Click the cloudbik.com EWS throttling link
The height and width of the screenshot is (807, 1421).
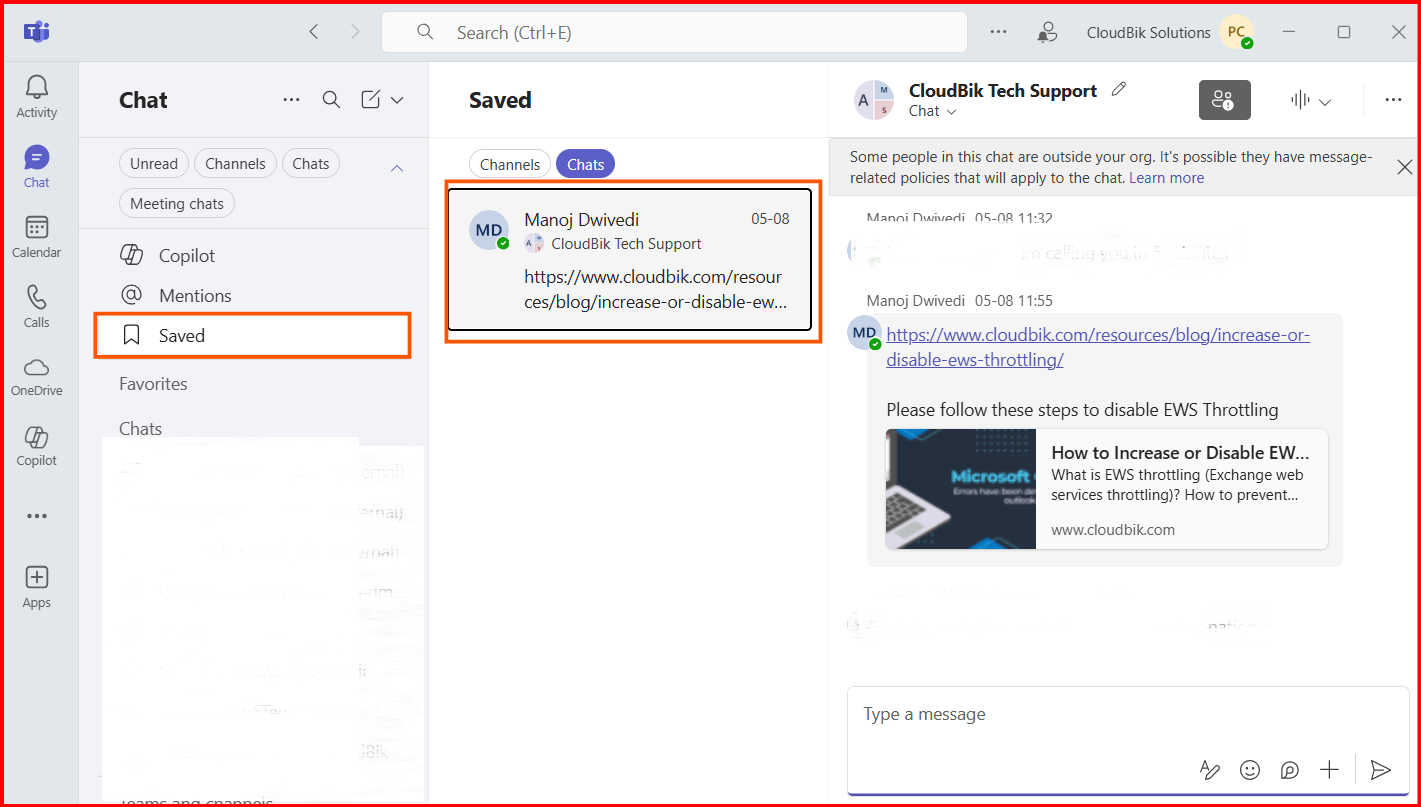[x=1097, y=335]
